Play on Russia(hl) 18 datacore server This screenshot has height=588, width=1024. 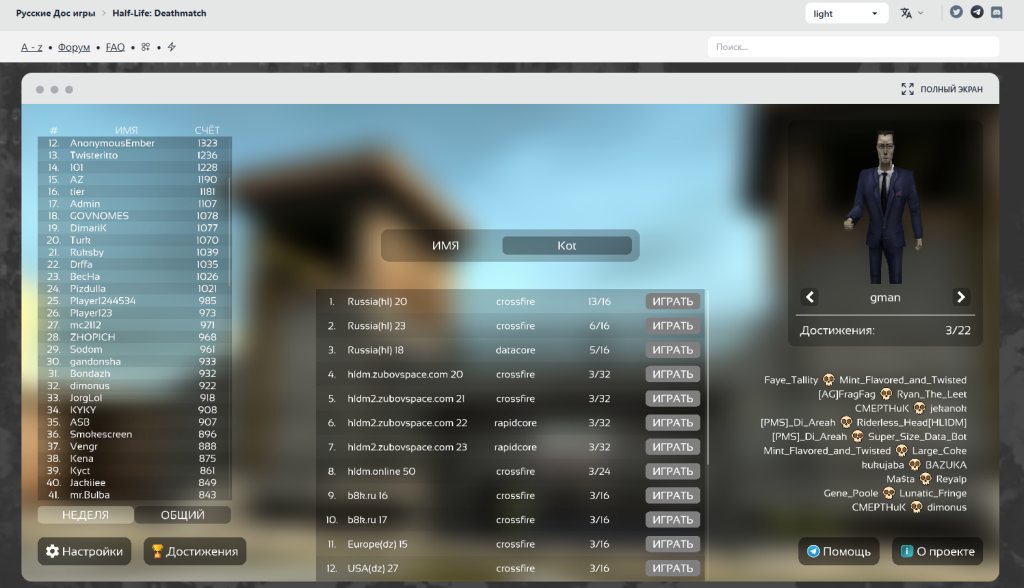pyautogui.click(x=673, y=350)
